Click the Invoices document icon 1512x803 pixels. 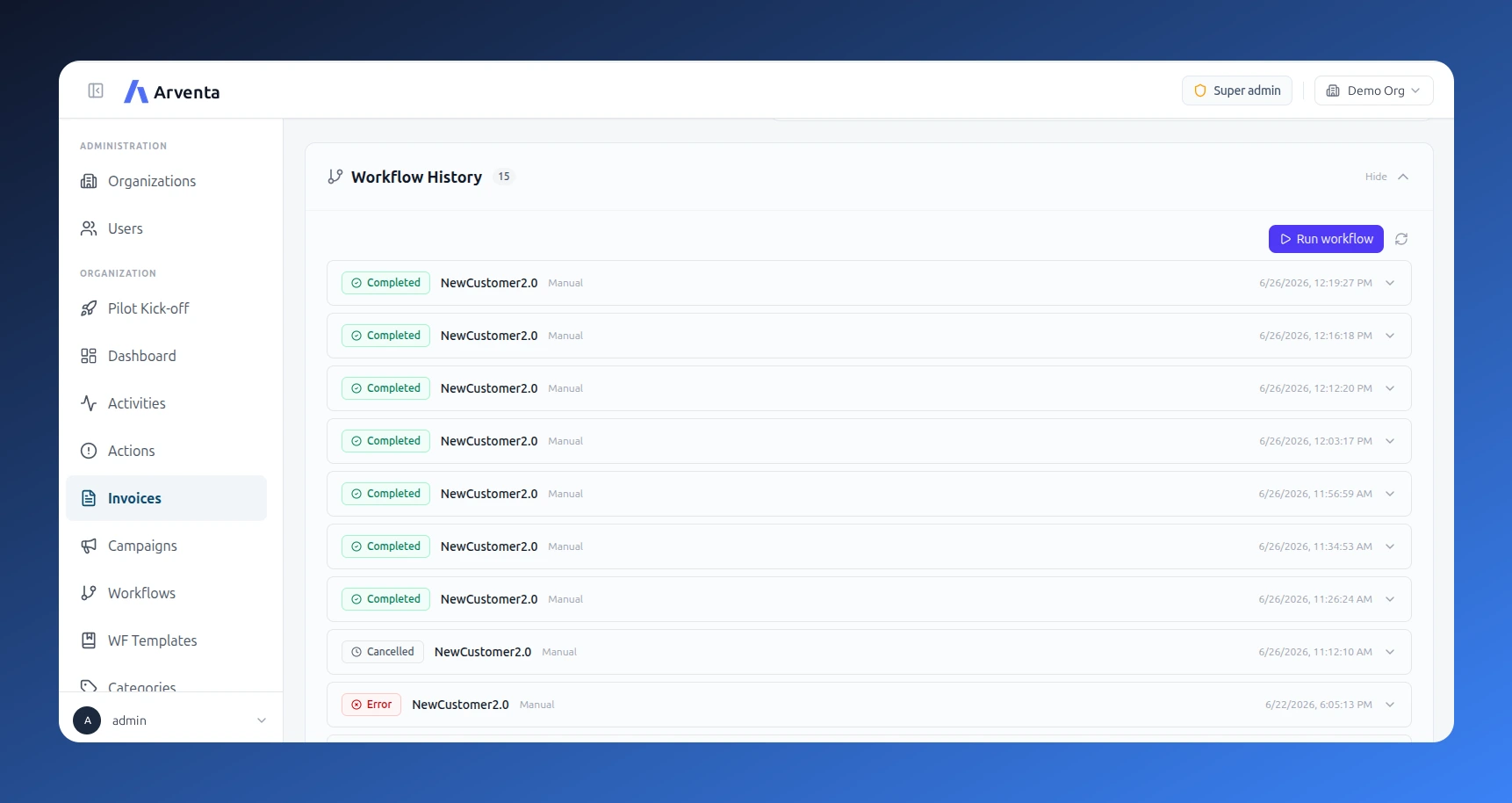(x=89, y=498)
